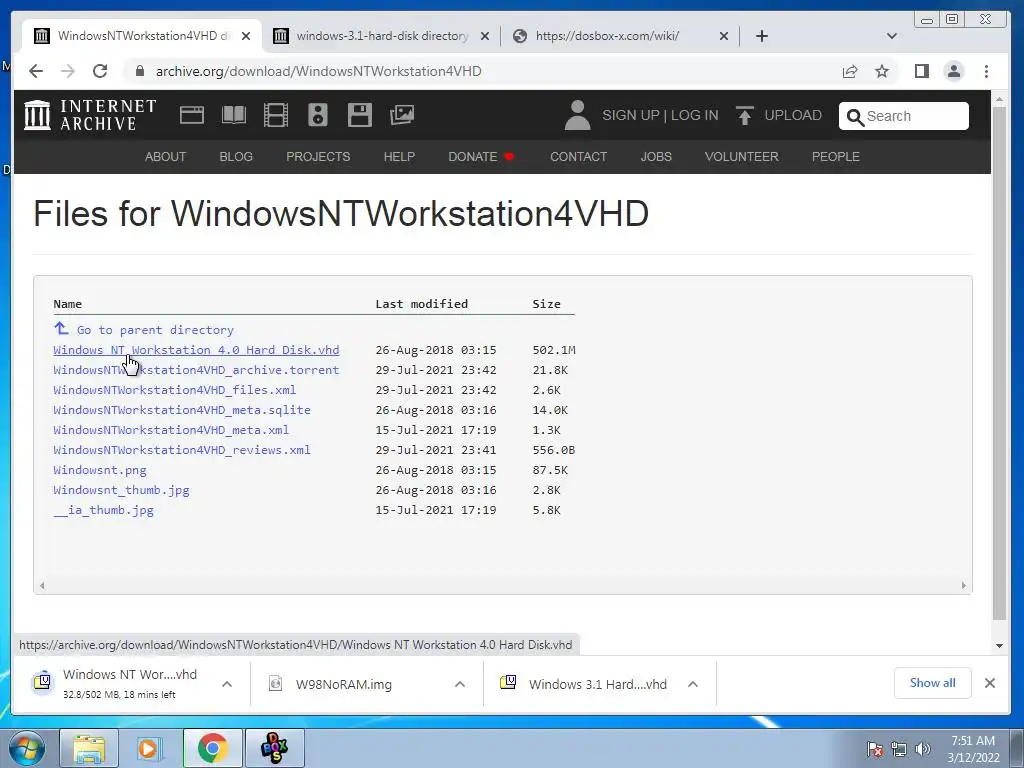Viewport: 1024px width, 768px height.
Task: Click the padlock site info icon
Action: point(139,71)
